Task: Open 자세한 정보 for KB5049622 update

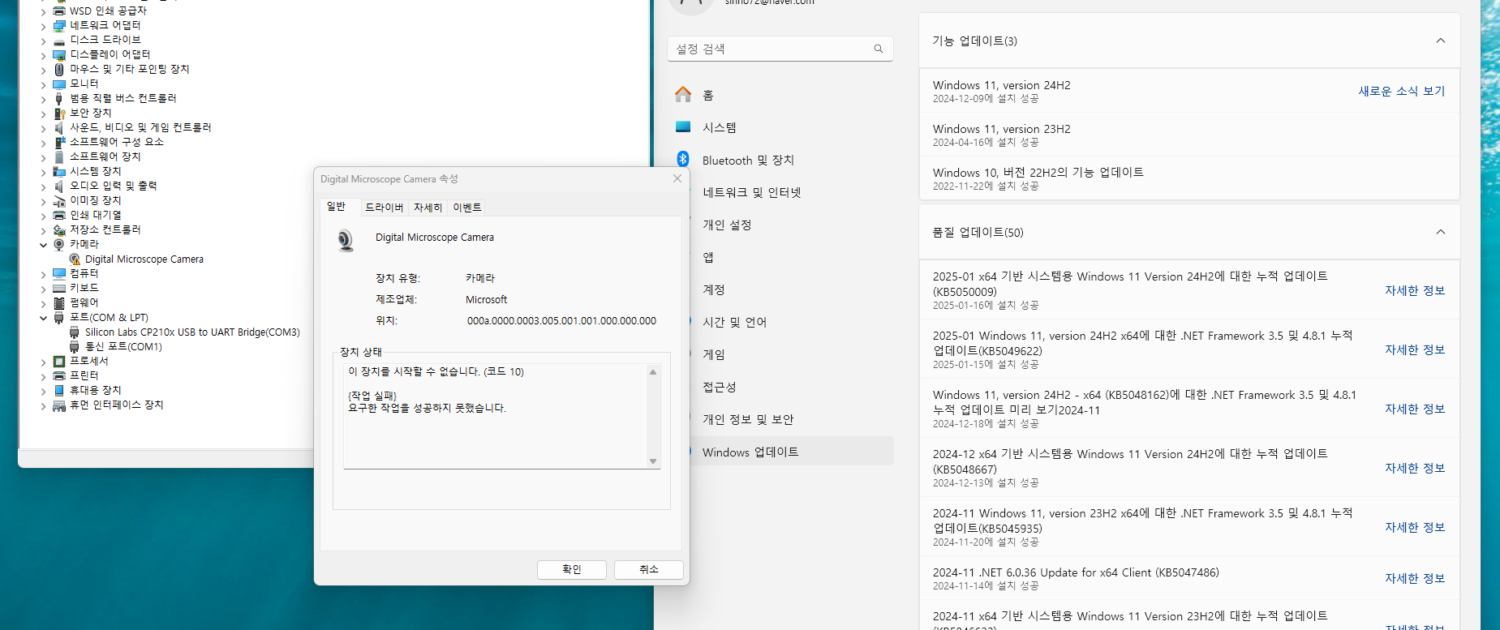Action: pyautogui.click(x=1415, y=350)
